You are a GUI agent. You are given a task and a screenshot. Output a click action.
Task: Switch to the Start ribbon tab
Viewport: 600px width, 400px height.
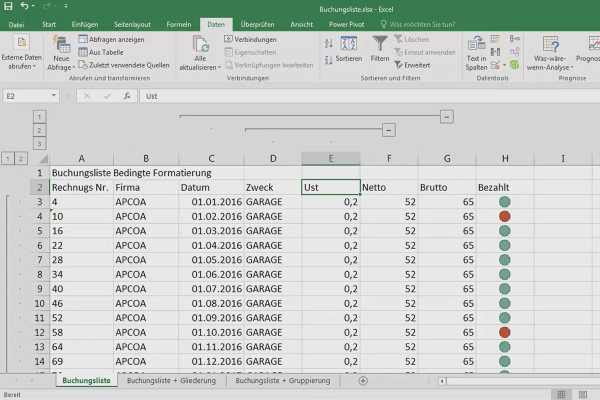click(x=49, y=24)
